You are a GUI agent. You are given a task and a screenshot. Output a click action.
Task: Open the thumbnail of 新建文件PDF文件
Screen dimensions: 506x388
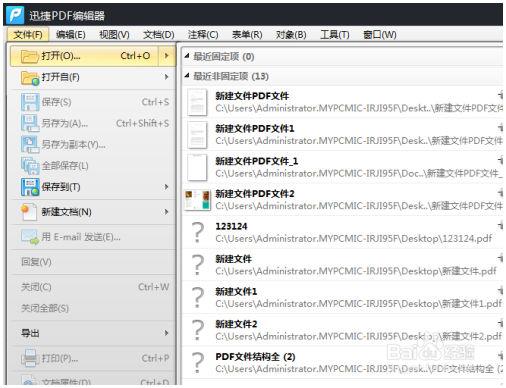tap(197, 102)
